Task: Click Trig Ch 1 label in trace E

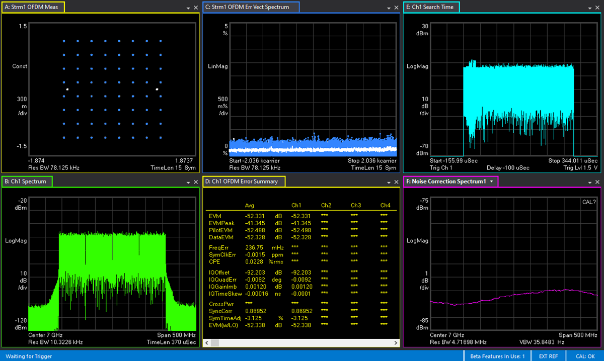Action: coord(441,168)
